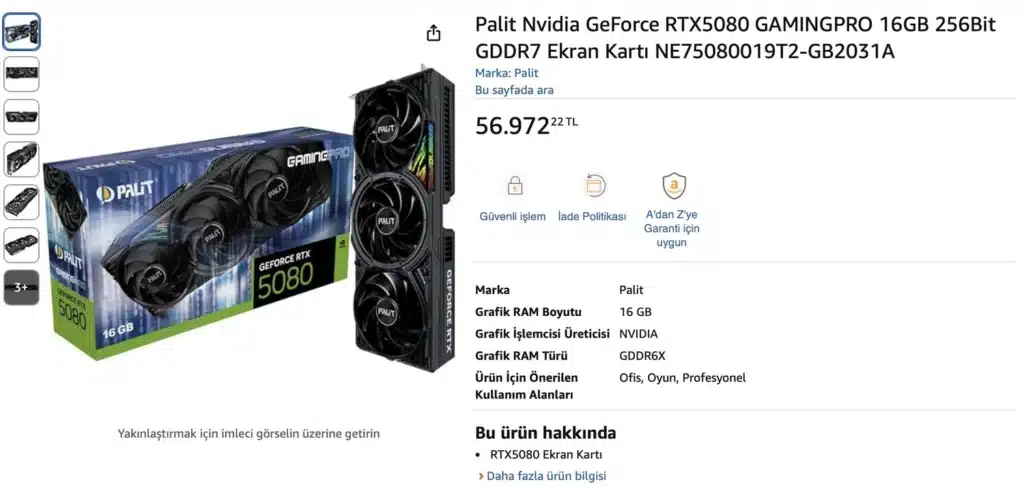Click the Güvenli işlem padlock icon
Screen dimensions: 1024x487
coord(515,186)
